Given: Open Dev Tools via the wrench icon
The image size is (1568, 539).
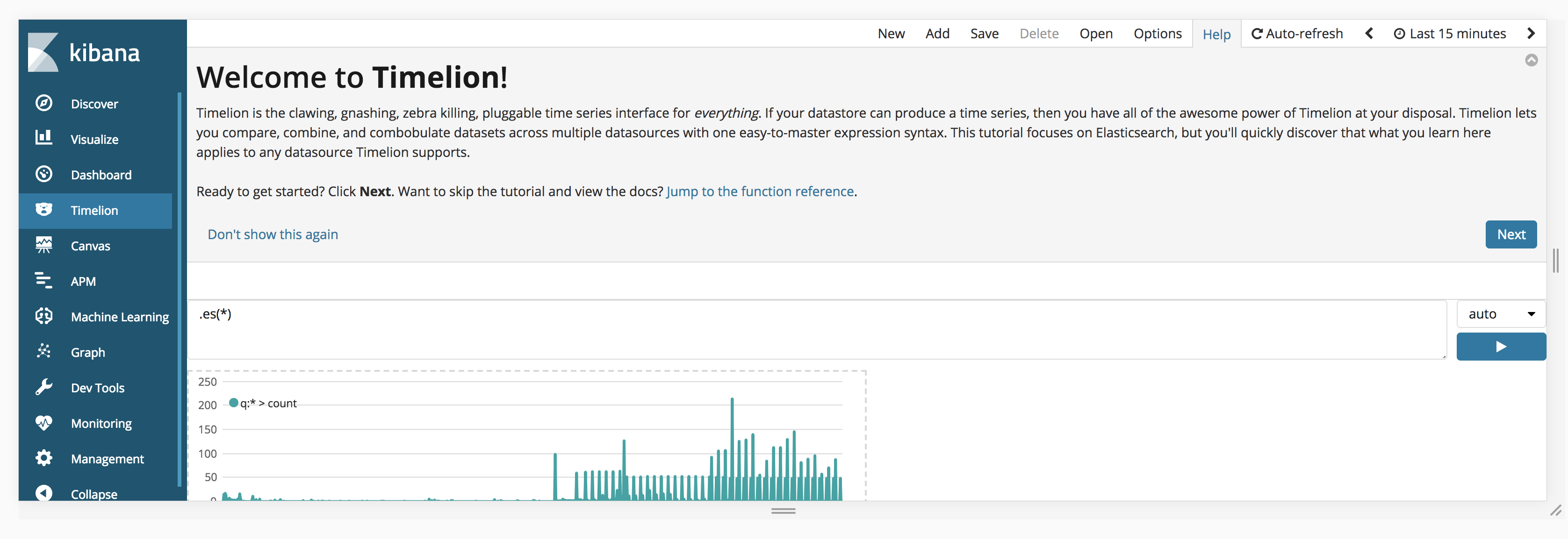Looking at the screenshot, I should [43, 387].
